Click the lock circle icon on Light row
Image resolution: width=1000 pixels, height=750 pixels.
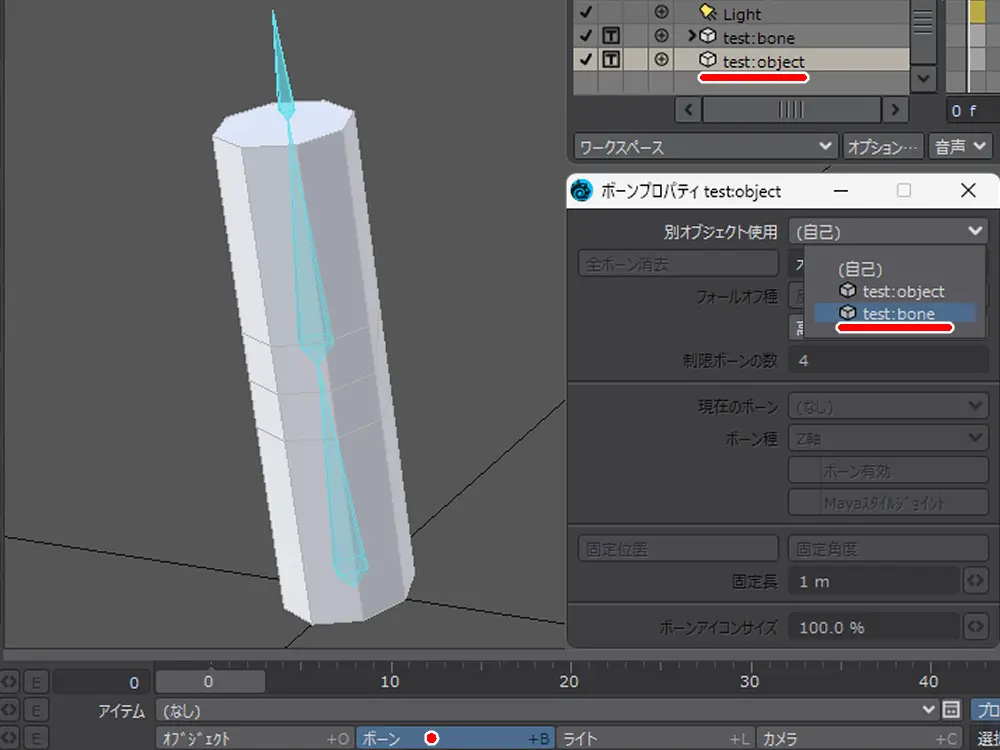click(661, 14)
